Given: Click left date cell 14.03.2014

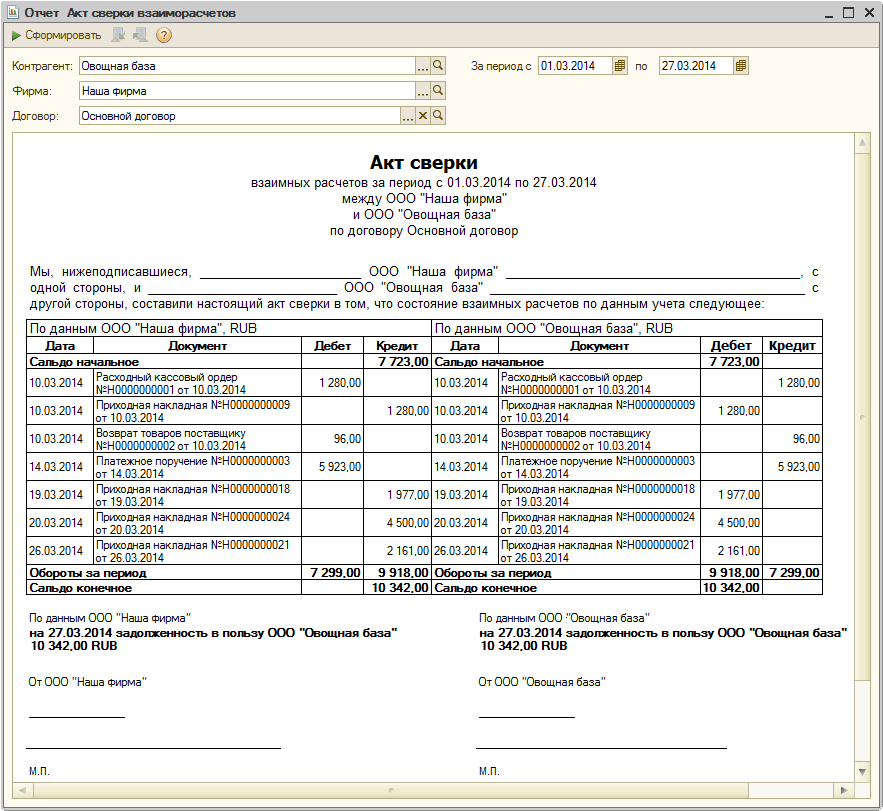Looking at the screenshot, I should (60, 467).
